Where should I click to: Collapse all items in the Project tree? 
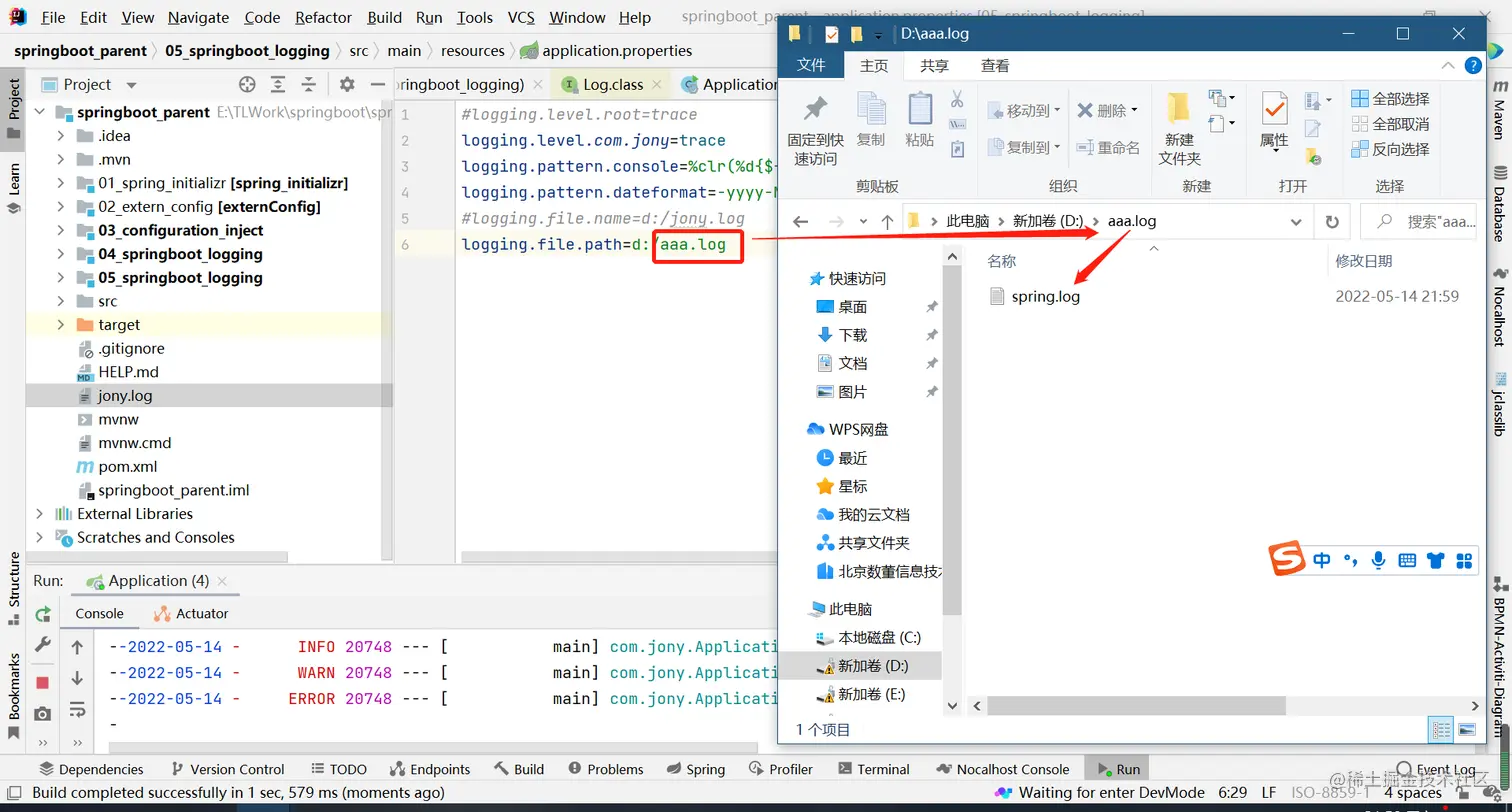point(308,85)
